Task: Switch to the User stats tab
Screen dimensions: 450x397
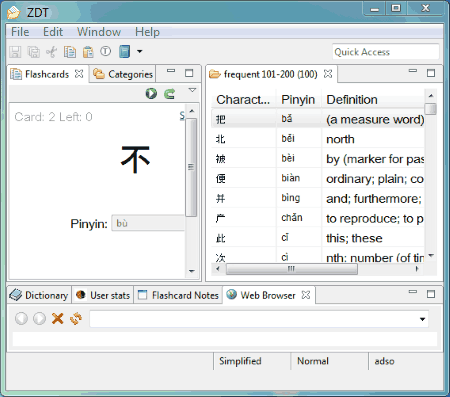Action: 103,295
